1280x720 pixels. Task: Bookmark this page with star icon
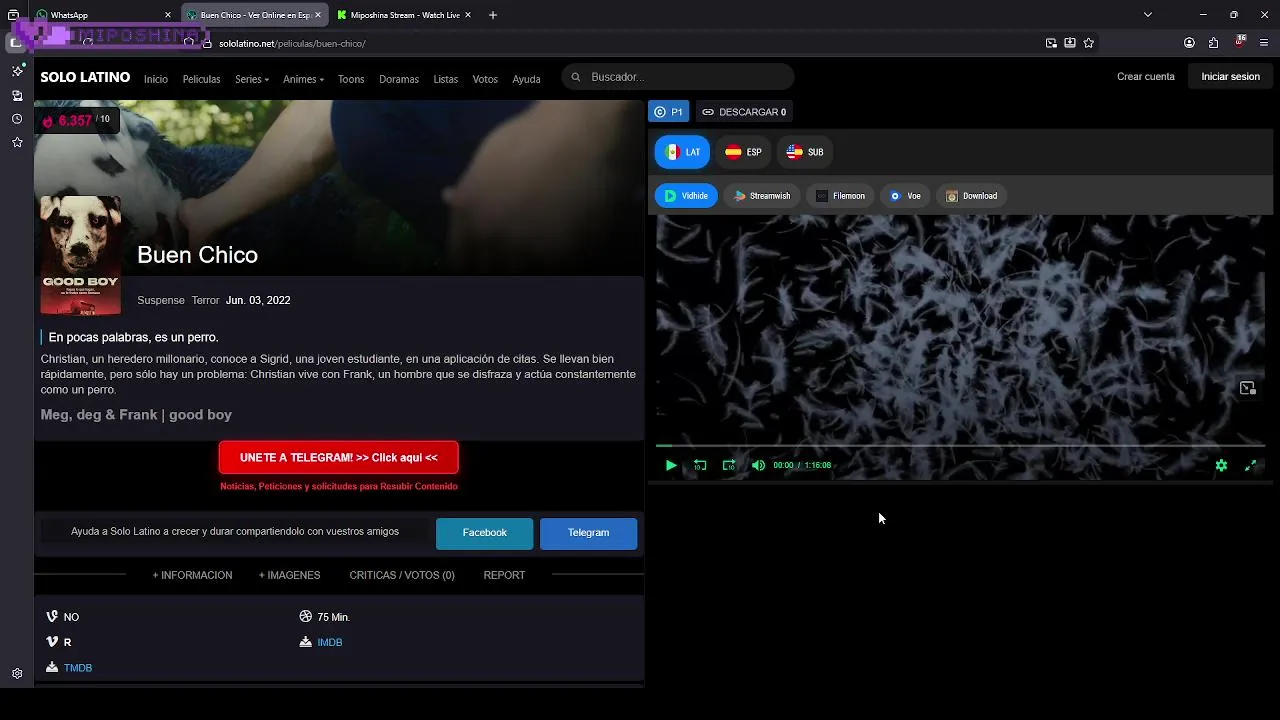(x=1089, y=43)
